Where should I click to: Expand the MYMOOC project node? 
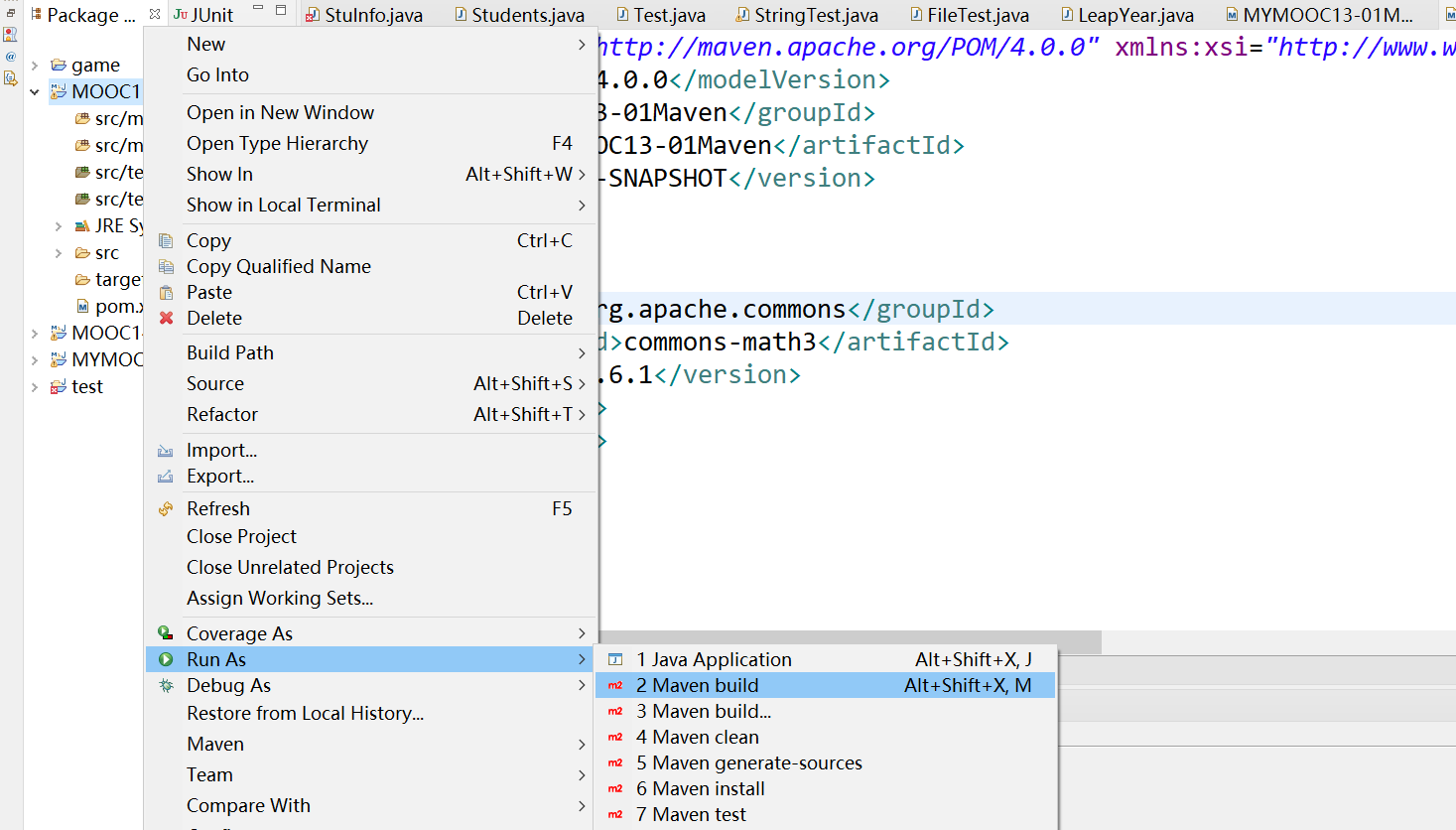tap(35, 360)
